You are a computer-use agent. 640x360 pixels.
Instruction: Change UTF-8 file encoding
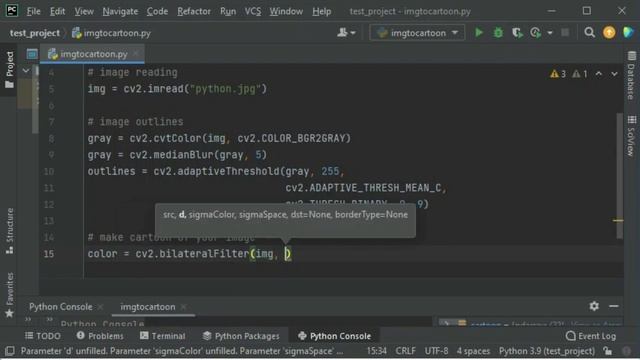point(436,351)
